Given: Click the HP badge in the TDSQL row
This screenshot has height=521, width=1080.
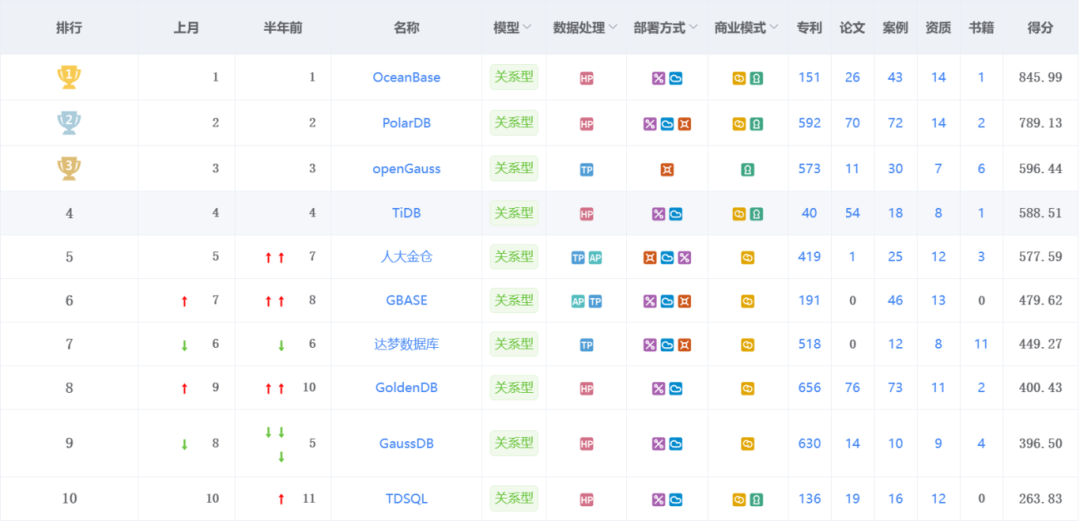Looking at the screenshot, I should tap(586, 500).
